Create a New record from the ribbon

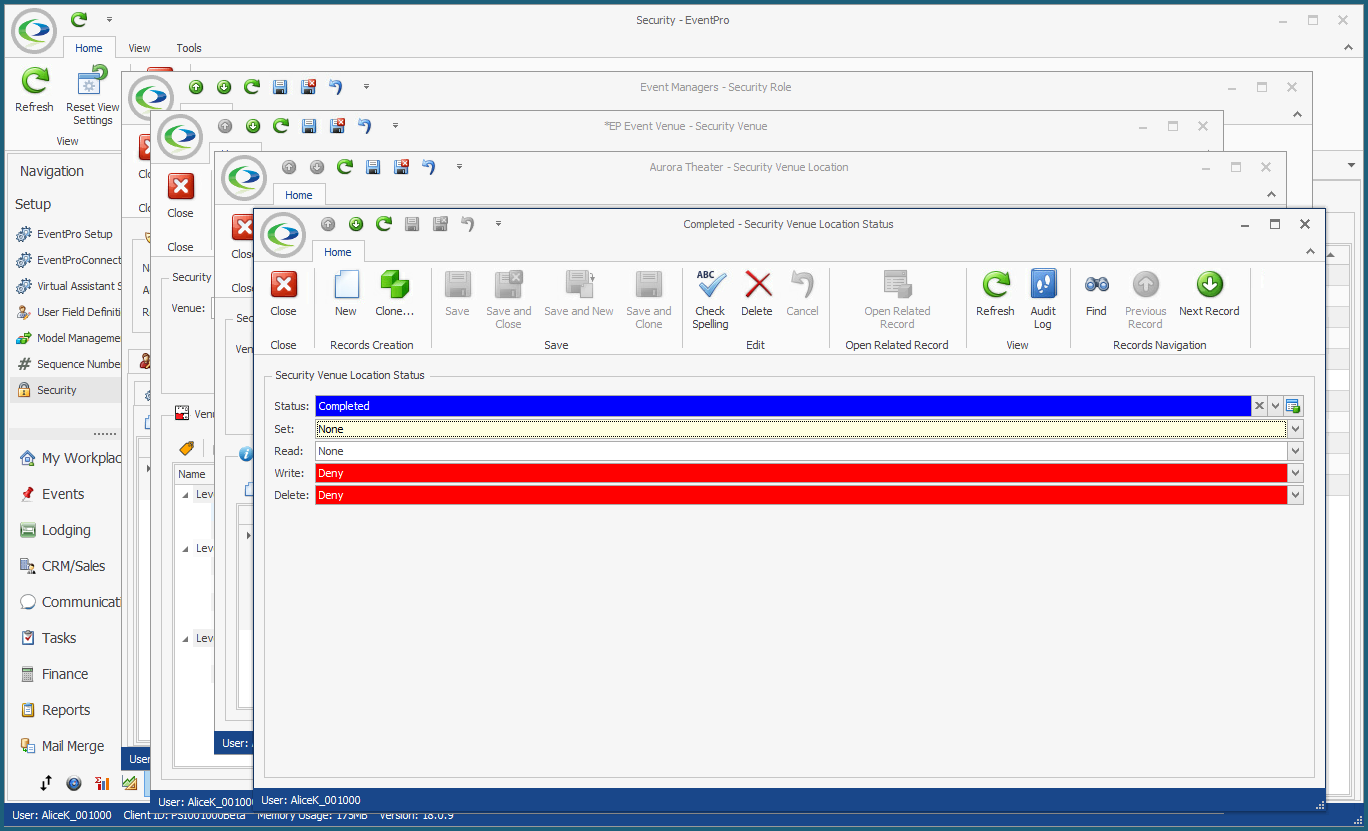point(346,295)
